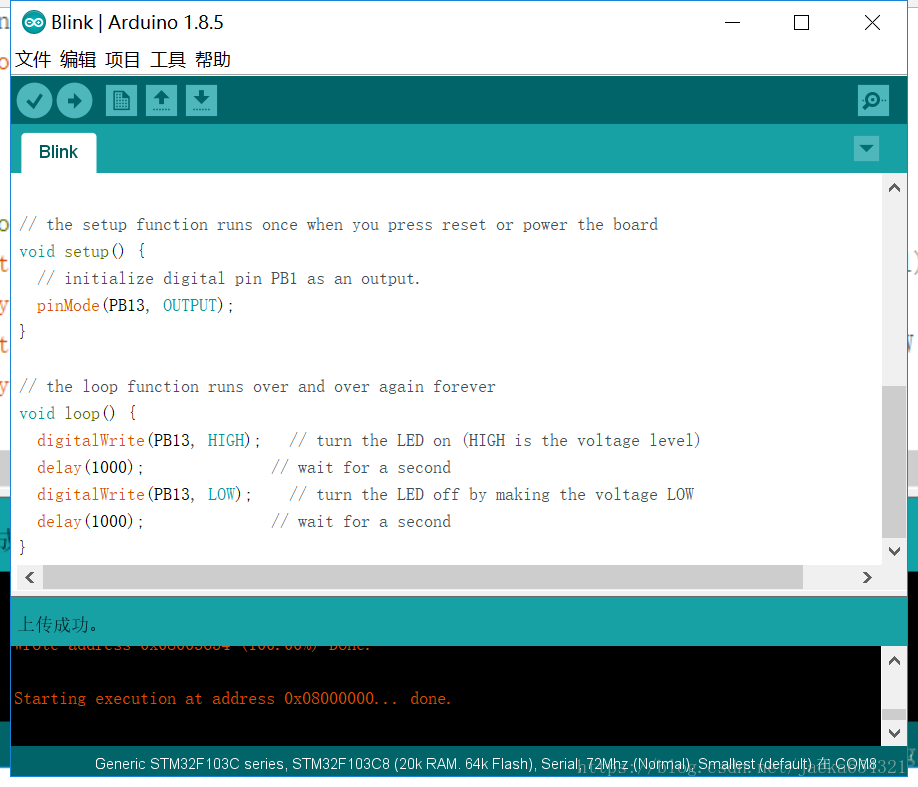Viewport: 918px width, 787px height.
Task: Click editor vertical scrollbar up arrow
Action: [894, 188]
